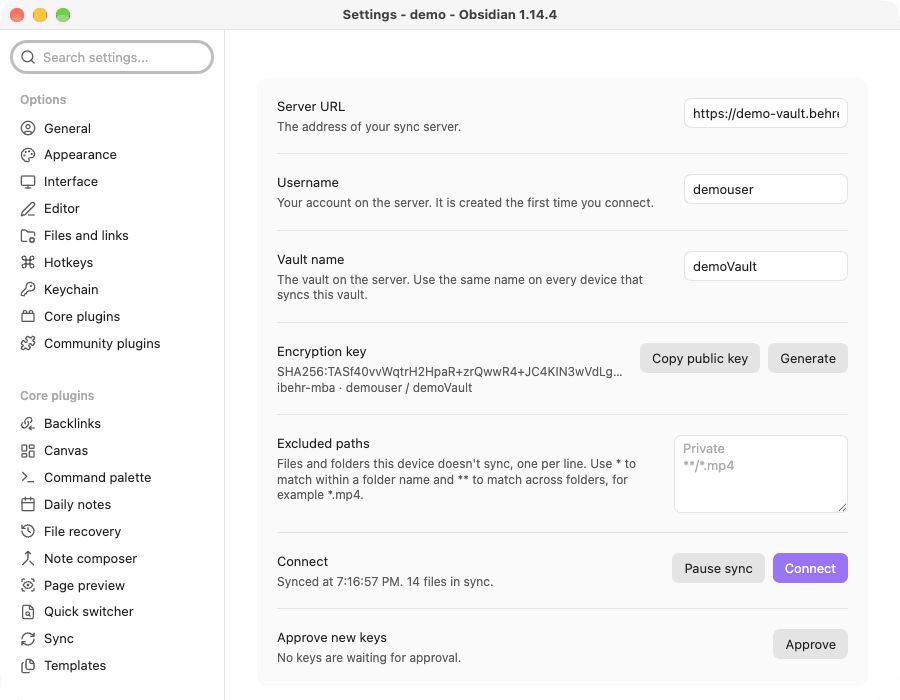The image size is (900, 700).
Task: Click the Templates label
Action: (x=75, y=666)
